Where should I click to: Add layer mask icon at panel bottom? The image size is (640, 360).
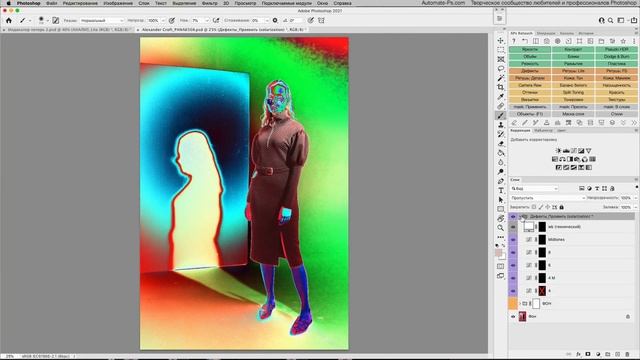coord(588,354)
